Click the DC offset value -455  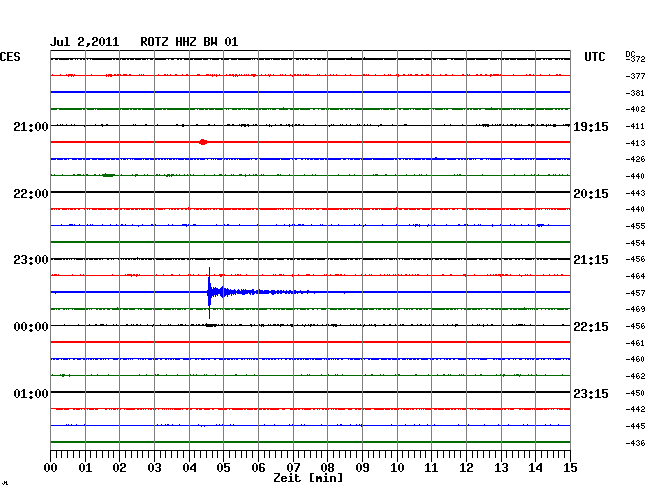pyautogui.click(x=635, y=226)
